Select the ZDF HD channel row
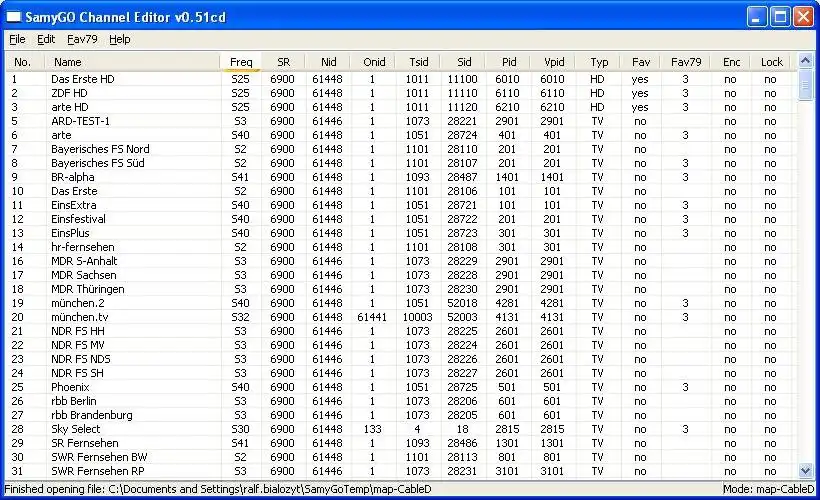 point(401,93)
